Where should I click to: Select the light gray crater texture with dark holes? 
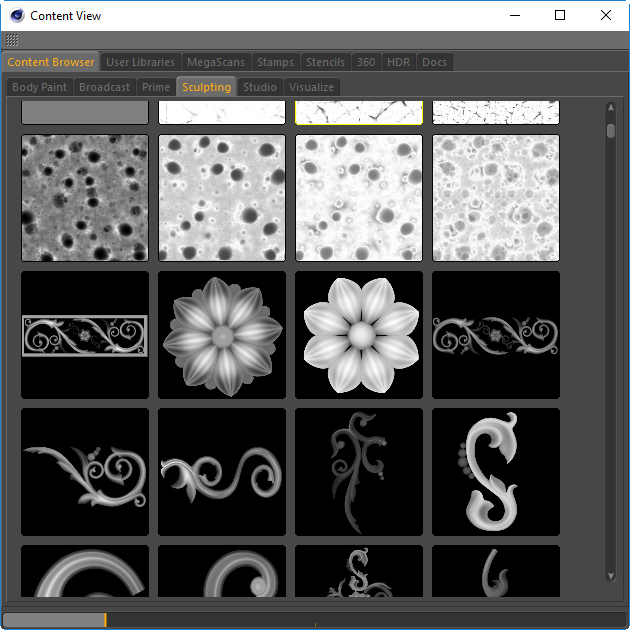pos(222,198)
